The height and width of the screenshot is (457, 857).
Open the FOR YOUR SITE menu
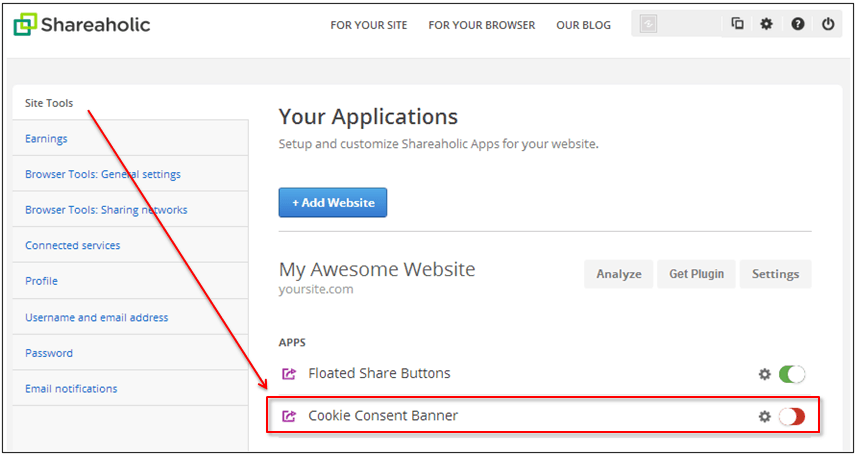coord(369,25)
